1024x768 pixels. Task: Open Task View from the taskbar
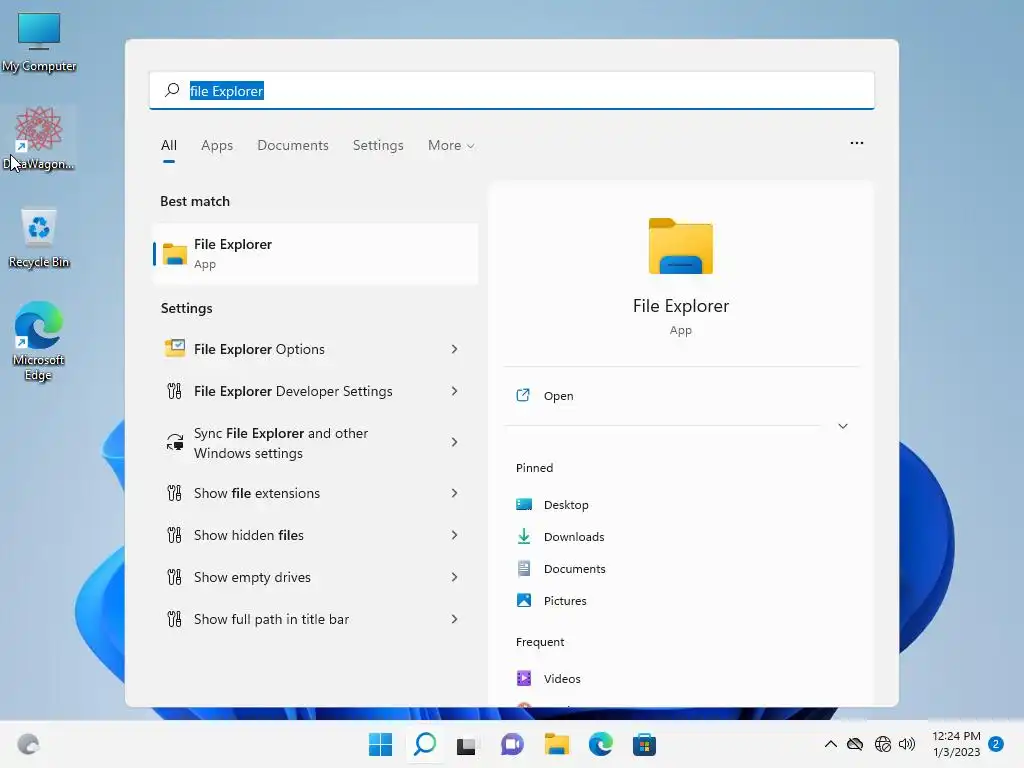[x=466, y=745]
